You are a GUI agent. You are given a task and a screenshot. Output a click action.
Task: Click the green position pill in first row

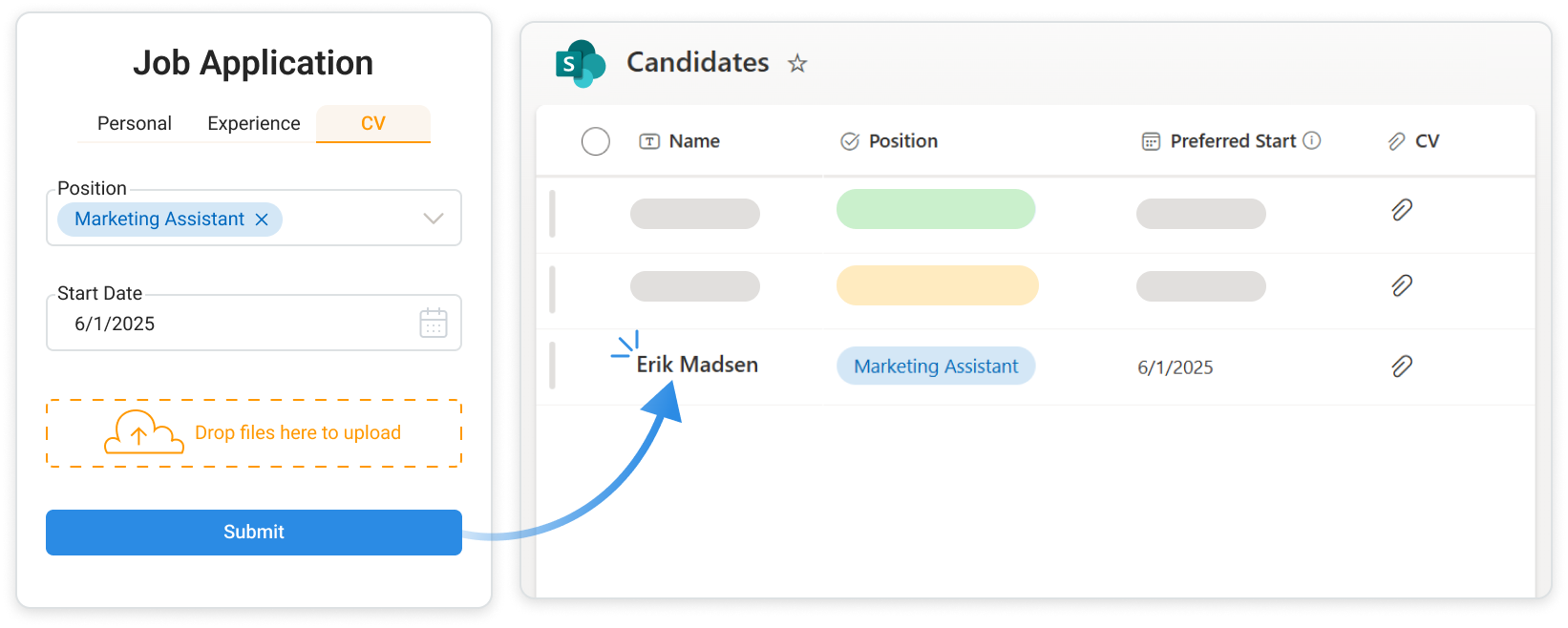pyautogui.click(x=936, y=209)
